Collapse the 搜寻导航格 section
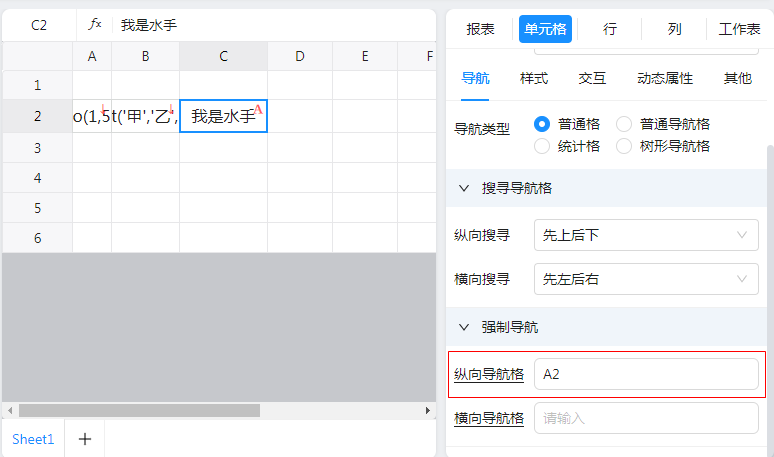Image resolution: width=774 pixels, height=457 pixels. pos(464,188)
